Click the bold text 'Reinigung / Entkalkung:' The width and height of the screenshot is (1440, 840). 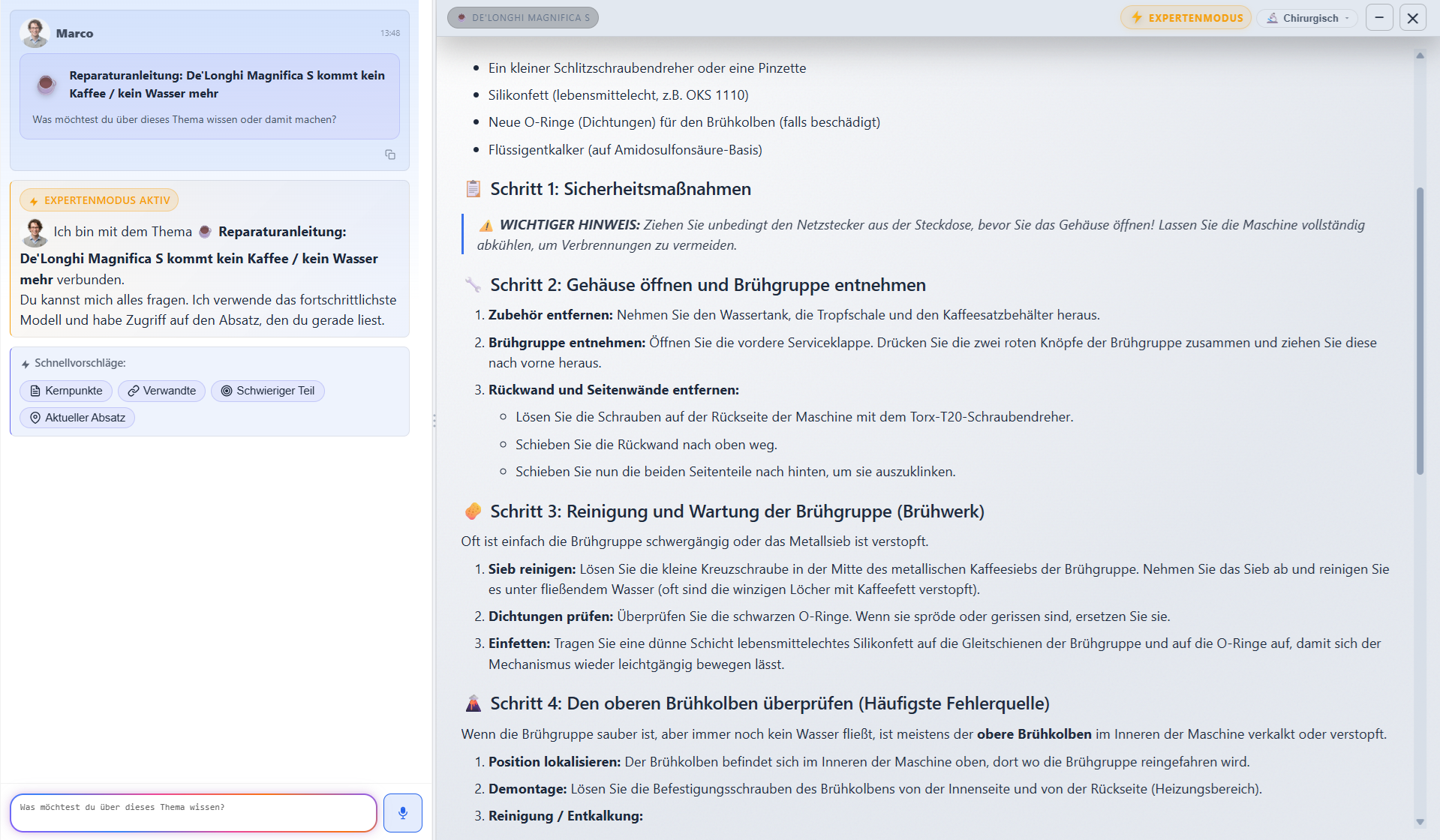(x=566, y=816)
